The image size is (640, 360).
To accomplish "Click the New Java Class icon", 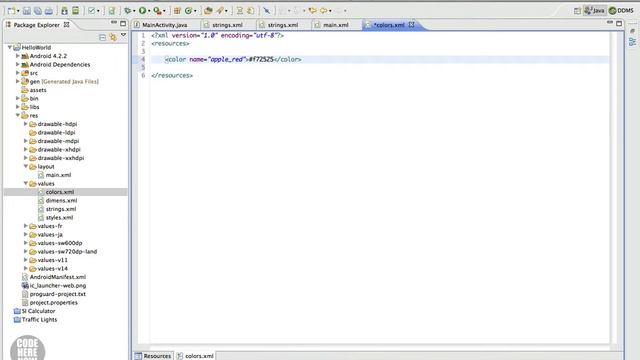I will (x=189, y=11).
